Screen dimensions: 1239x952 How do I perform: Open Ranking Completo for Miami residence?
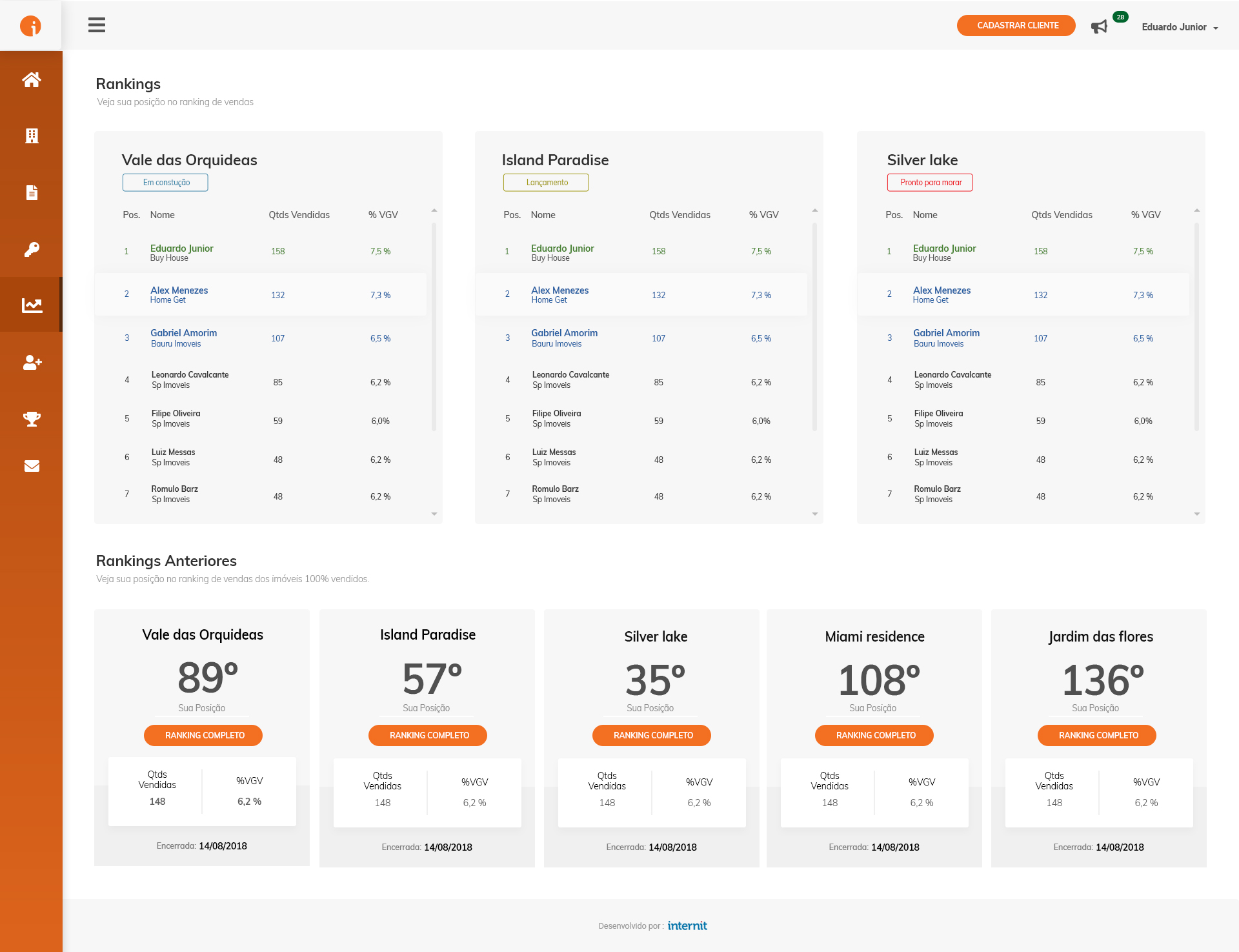pyautogui.click(x=875, y=735)
